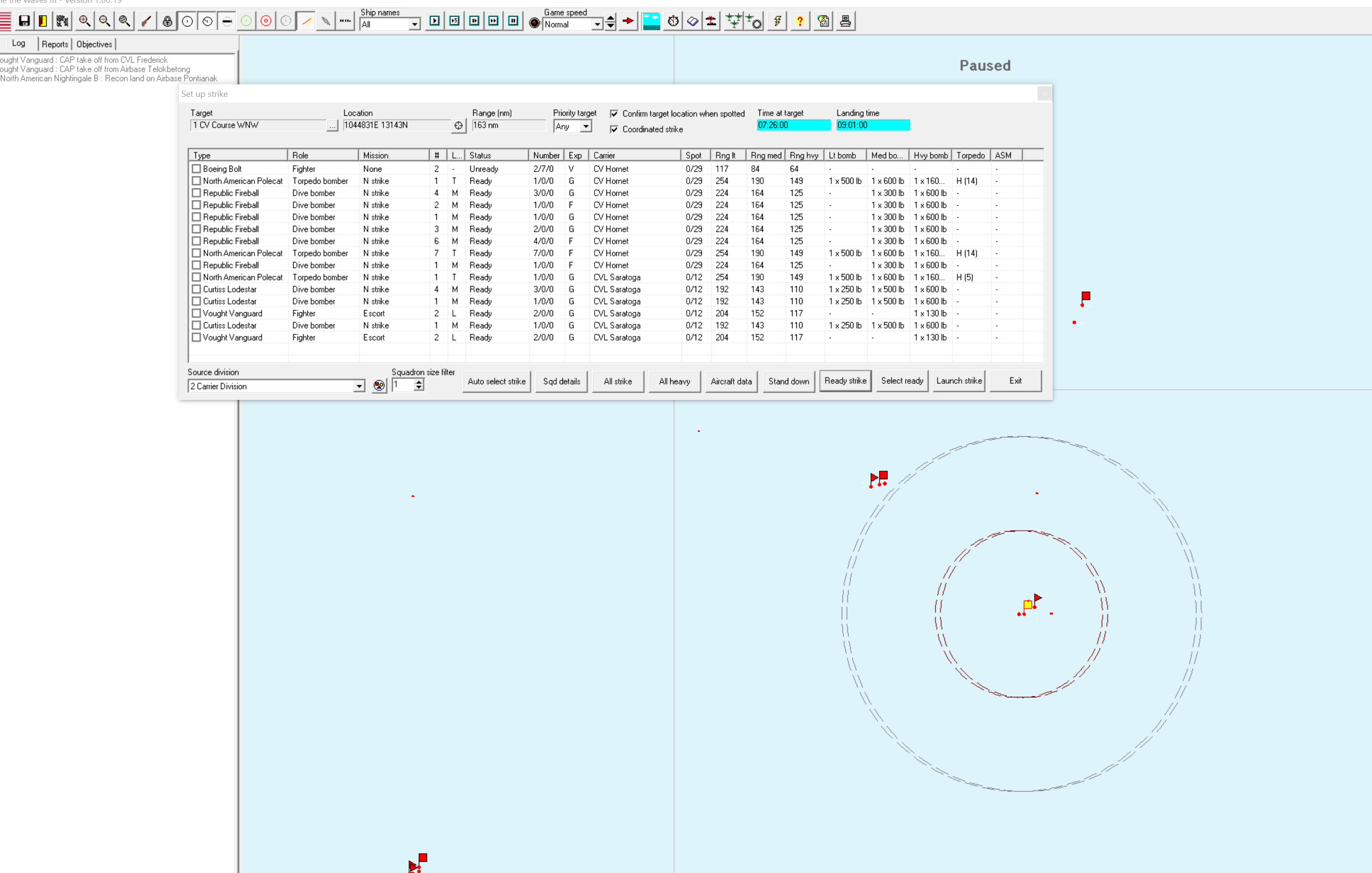Click the padlock toolbar icon
This screenshot has width=1372, height=873.
pos(167,21)
